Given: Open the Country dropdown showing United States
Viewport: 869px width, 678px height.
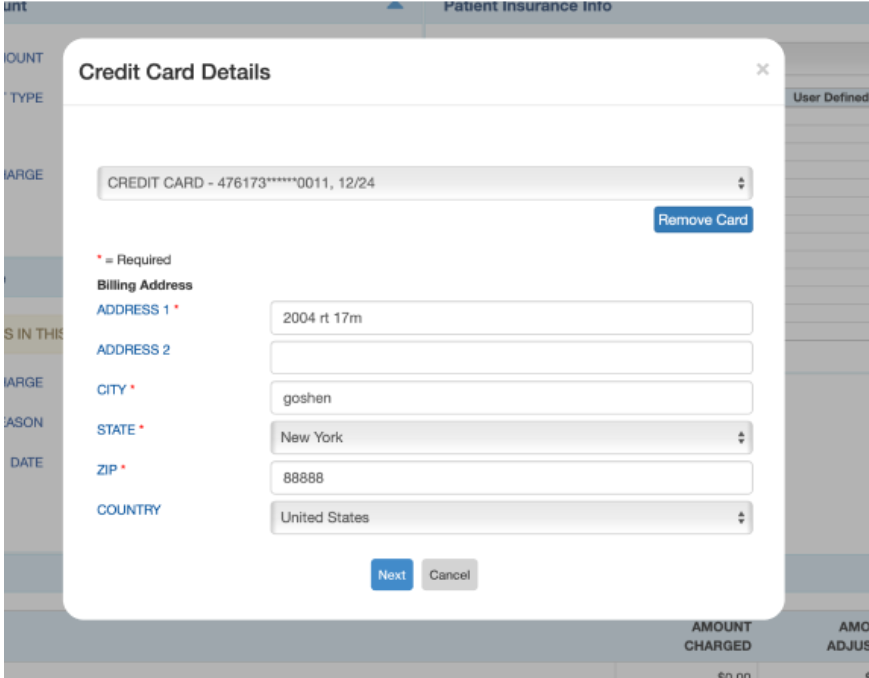Looking at the screenshot, I should click(510, 518).
